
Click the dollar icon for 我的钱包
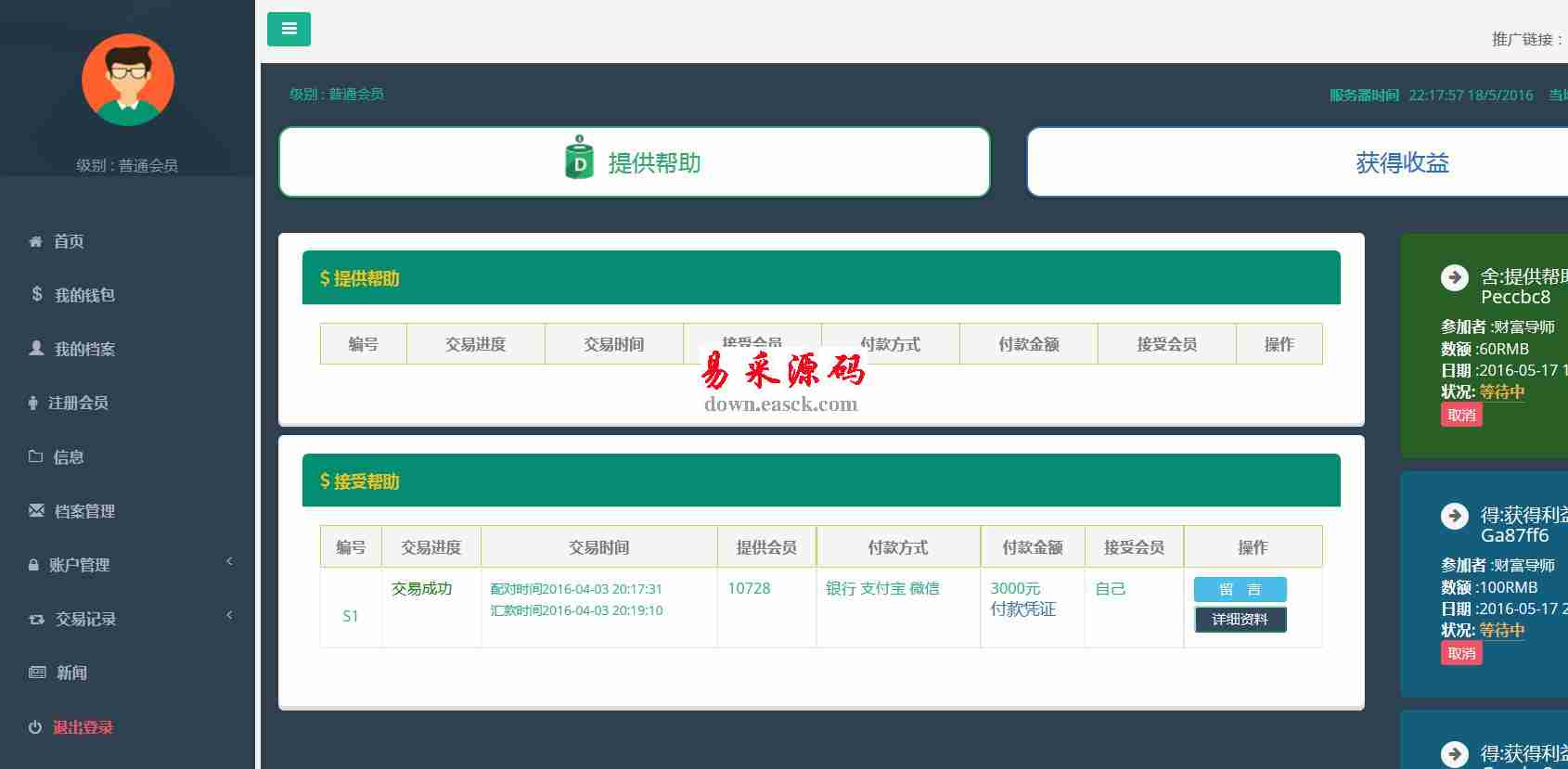[x=37, y=294]
